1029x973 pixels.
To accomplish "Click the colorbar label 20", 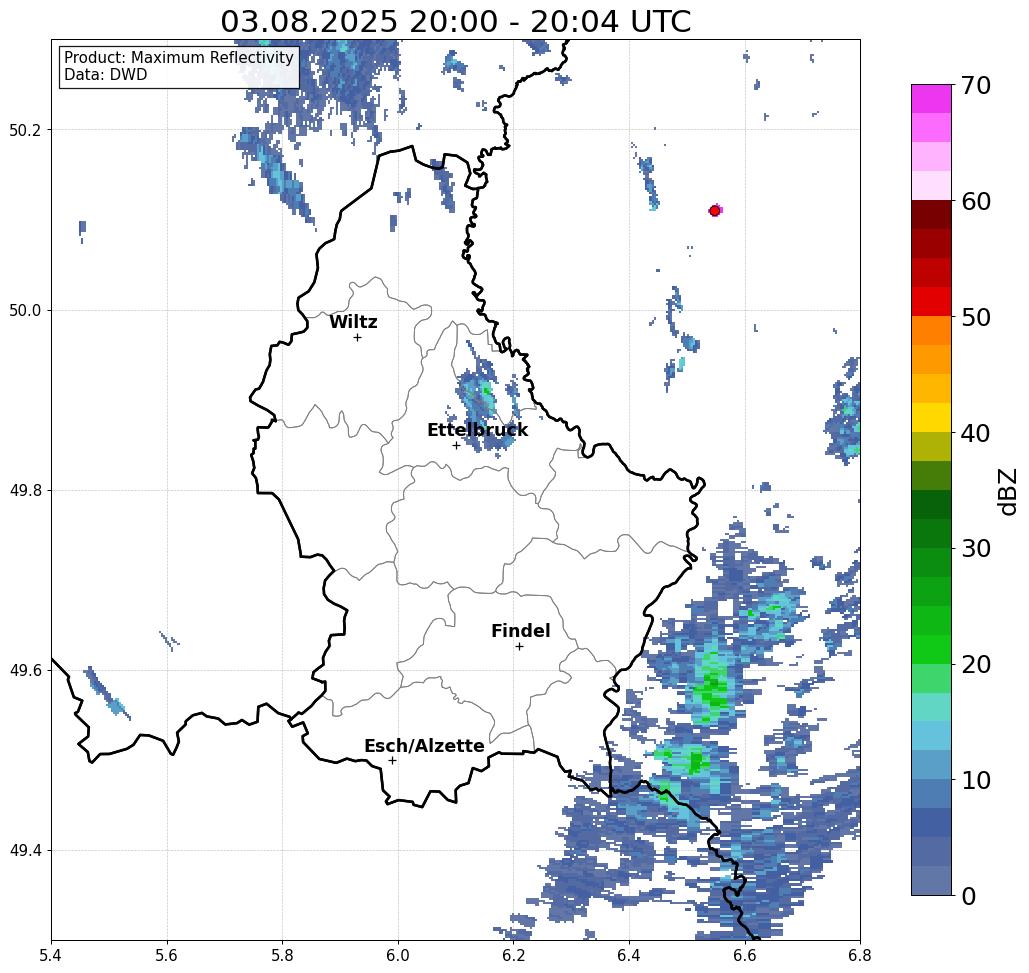I will click(976, 665).
